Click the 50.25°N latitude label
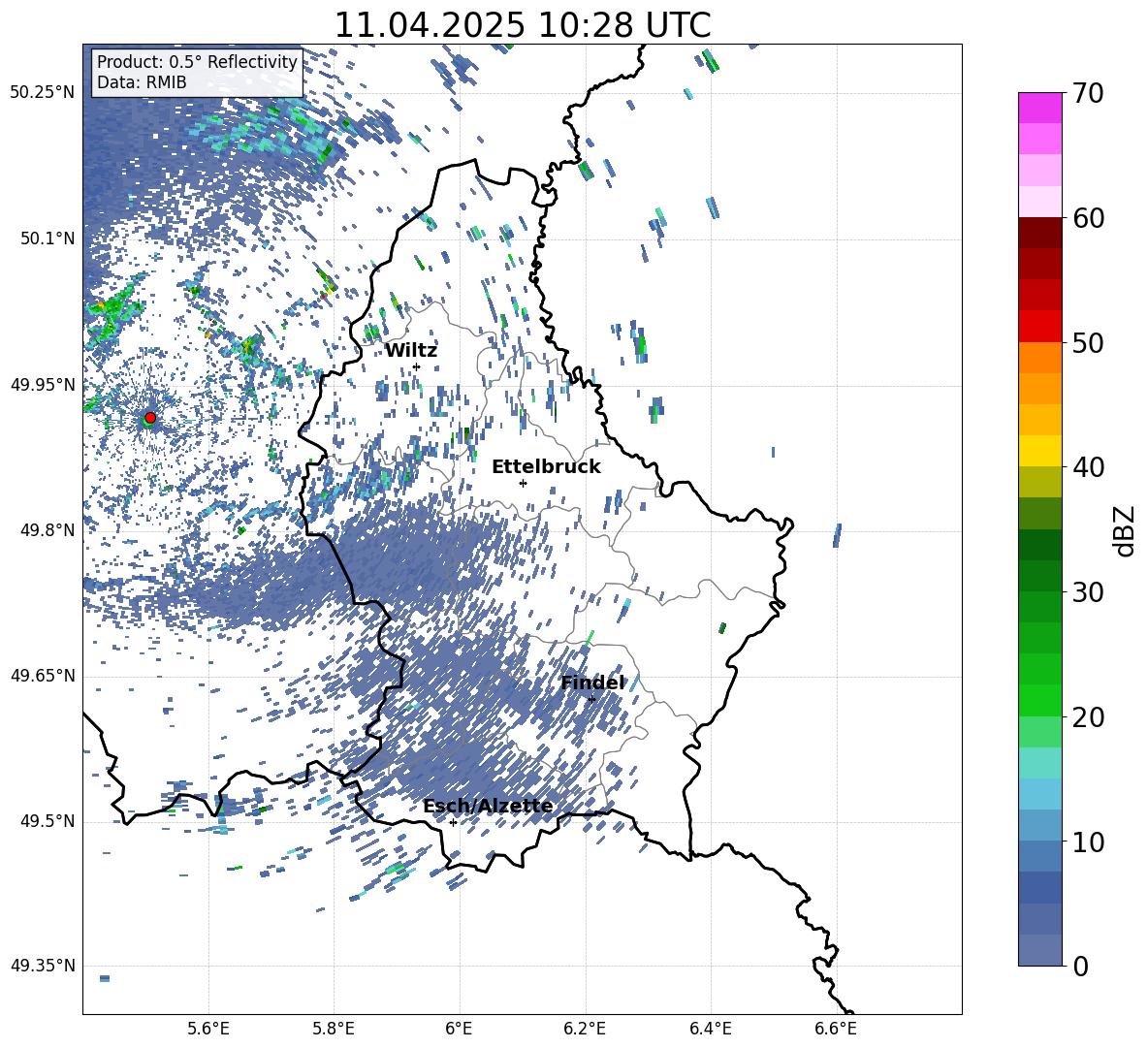Screen dimensions: 1148x1048 43,93
